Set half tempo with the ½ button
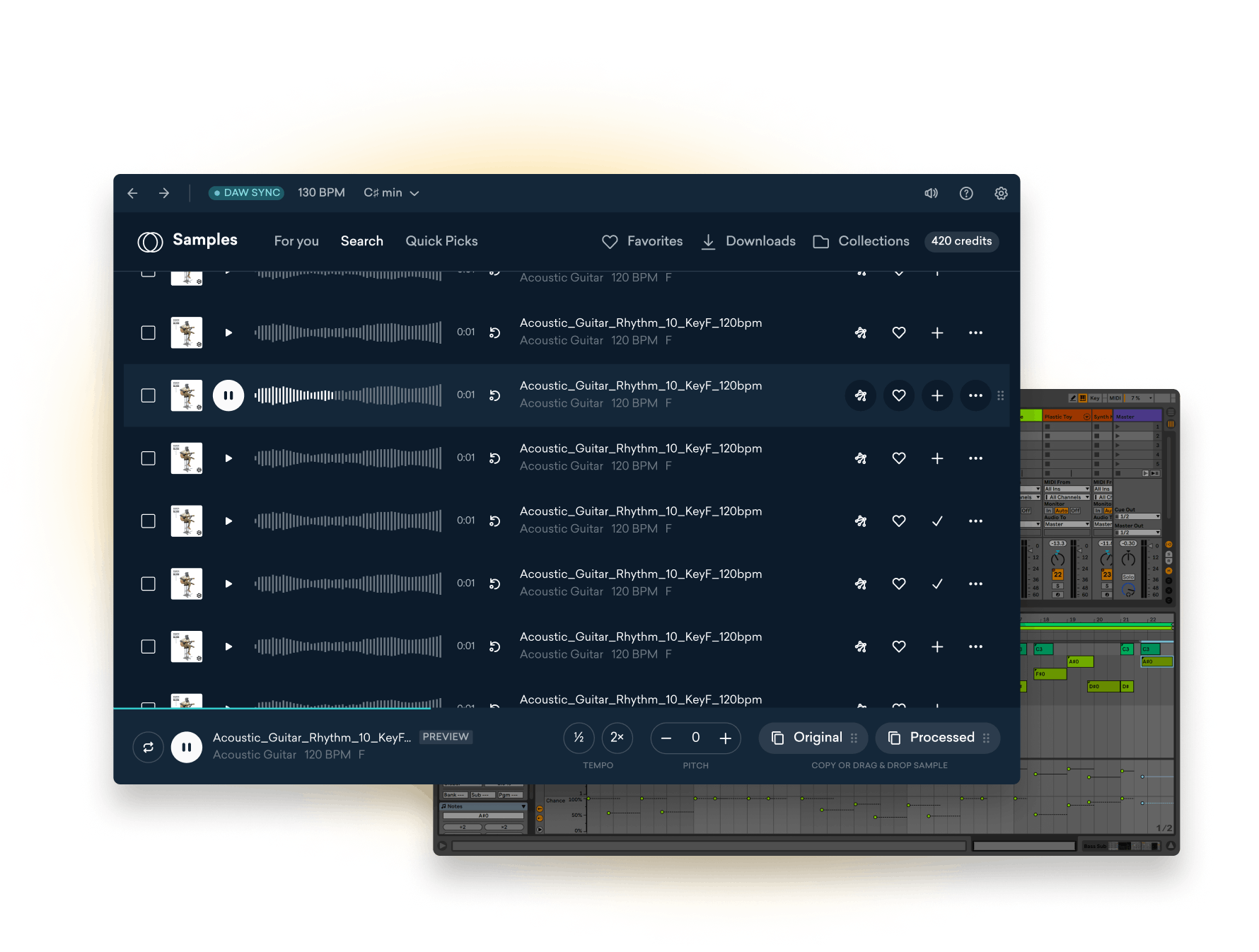Screen dimensions: 1259x952 click(579, 738)
